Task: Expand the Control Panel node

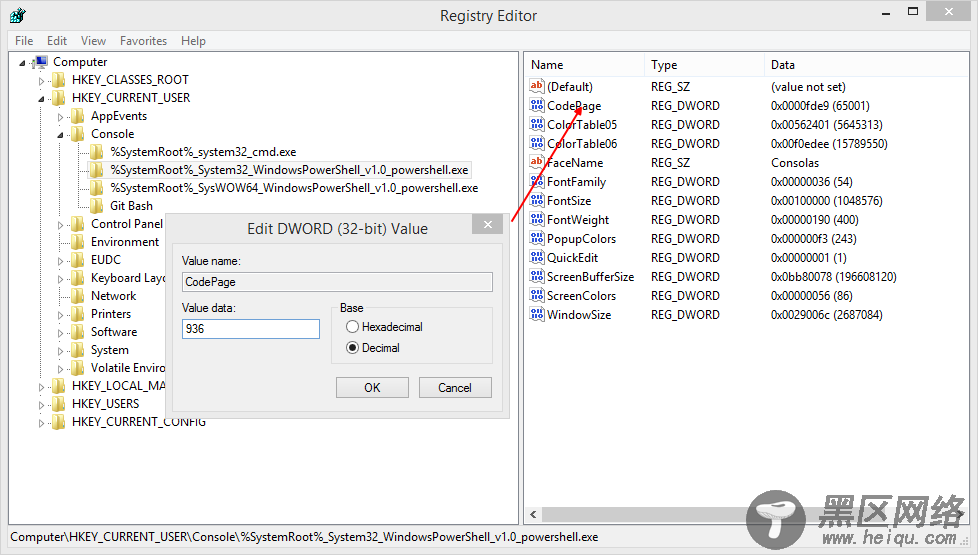Action: tap(60, 225)
